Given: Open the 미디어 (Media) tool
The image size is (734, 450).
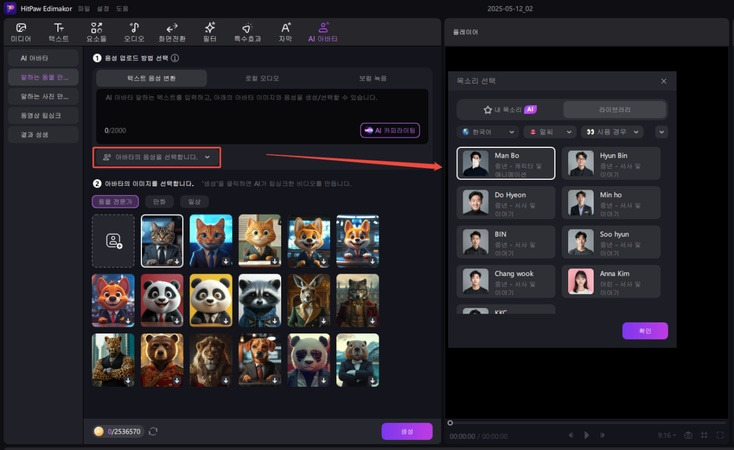Looking at the screenshot, I should tap(21, 32).
